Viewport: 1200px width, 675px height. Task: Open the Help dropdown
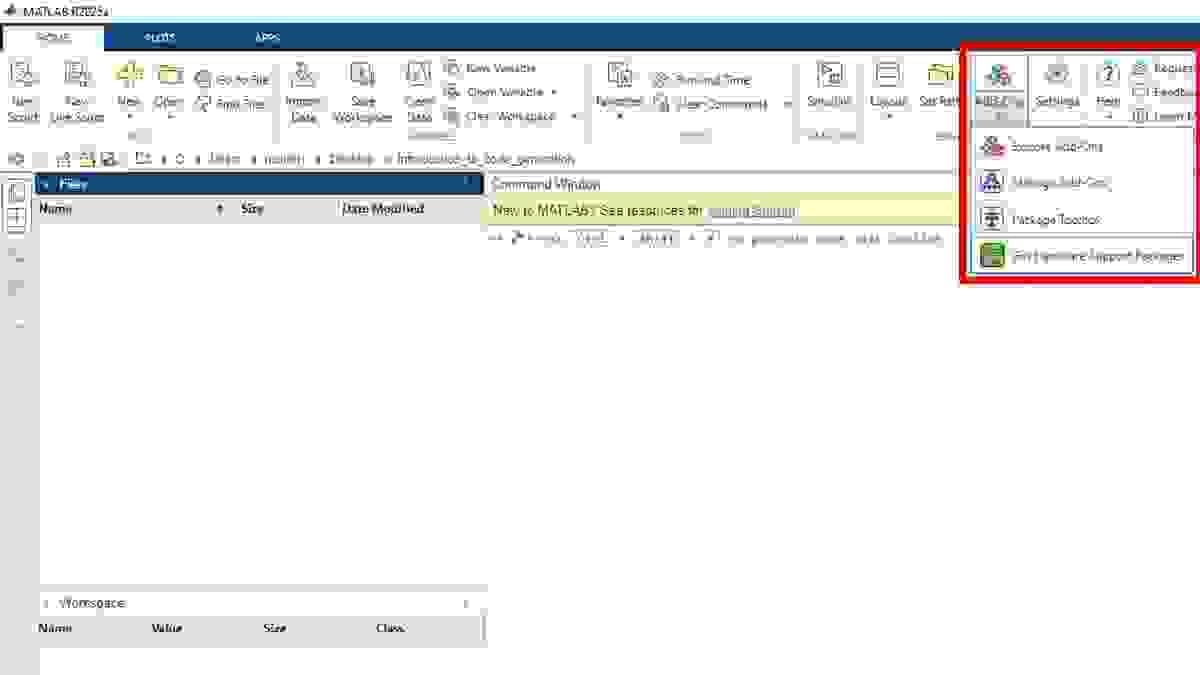pyautogui.click(x=1107, y=90)
